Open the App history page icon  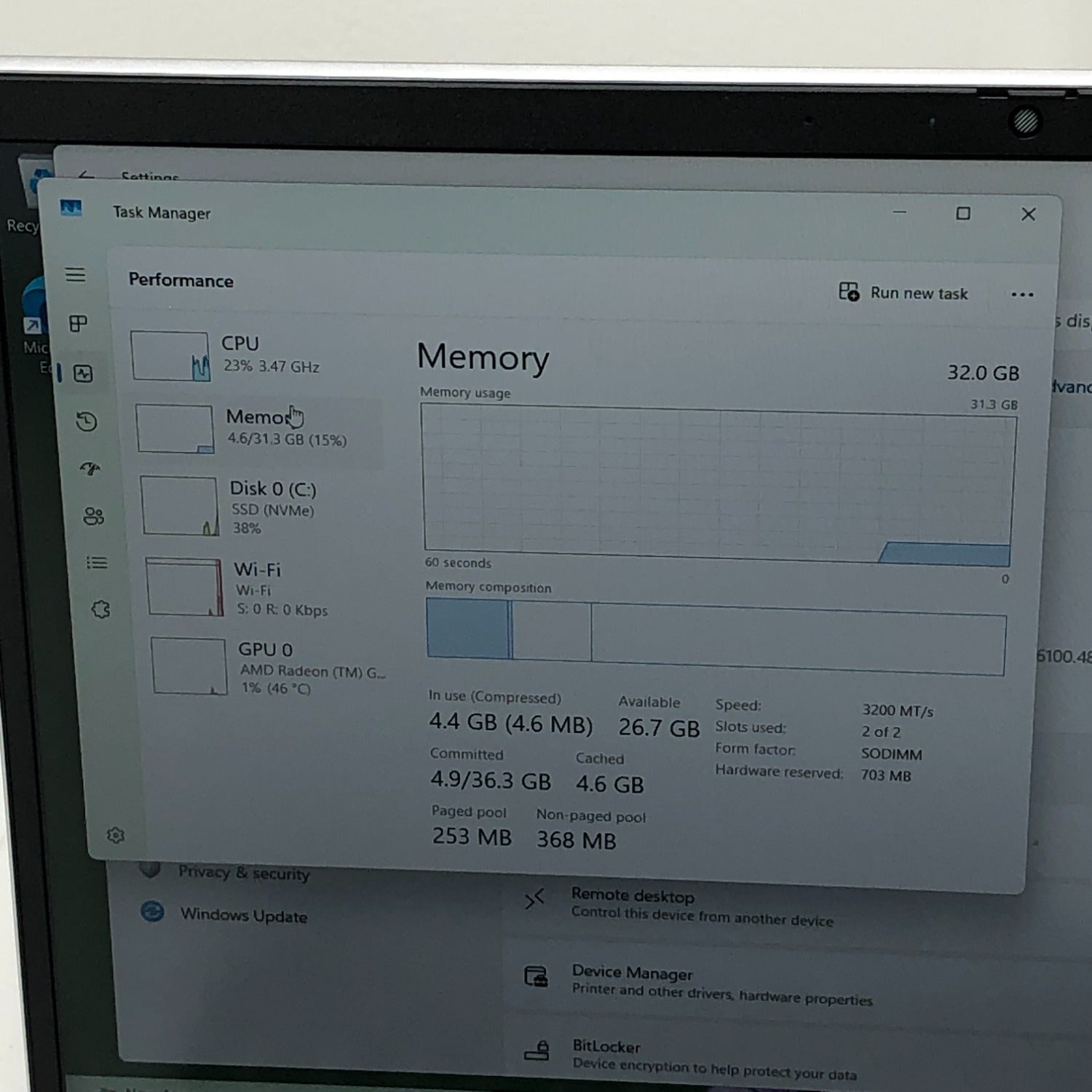87,422
